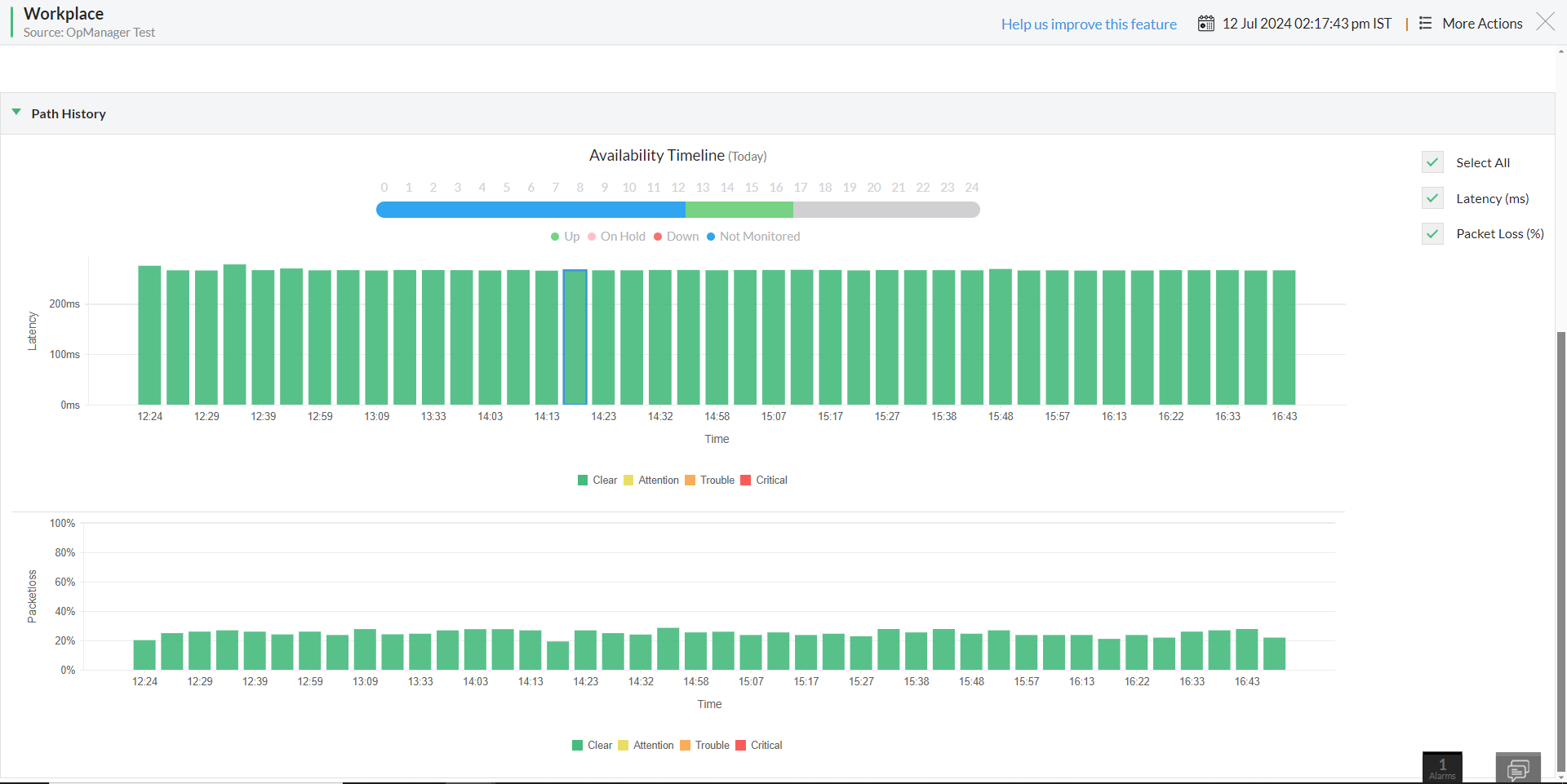Click the pink On Hold legend dot
The image size is (1567, 784).
pos(593,237)
